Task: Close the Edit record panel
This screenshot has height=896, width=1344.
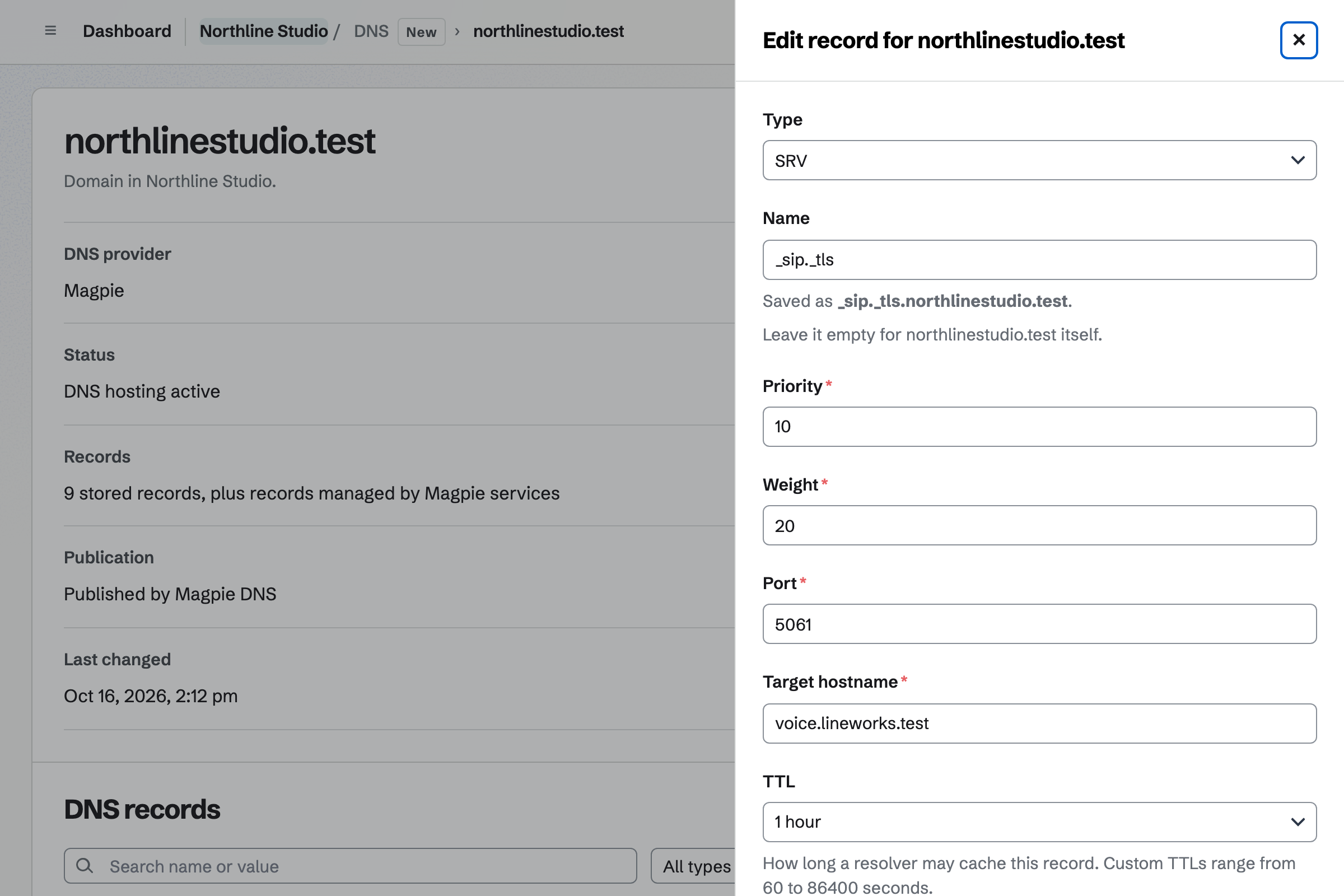Action: click(x=1298, y=40)
